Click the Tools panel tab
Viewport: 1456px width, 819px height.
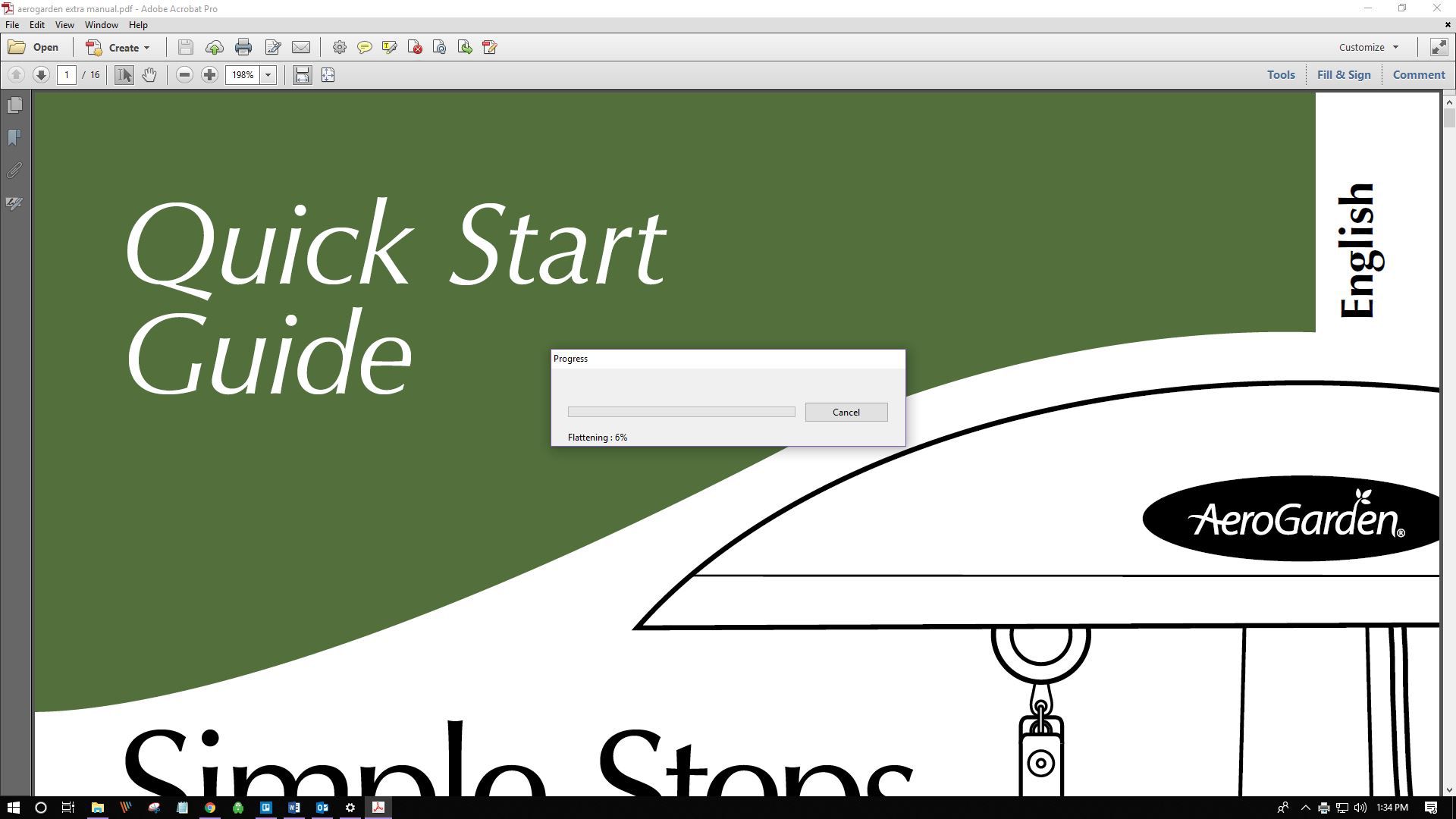click(x=1281, y=74)
